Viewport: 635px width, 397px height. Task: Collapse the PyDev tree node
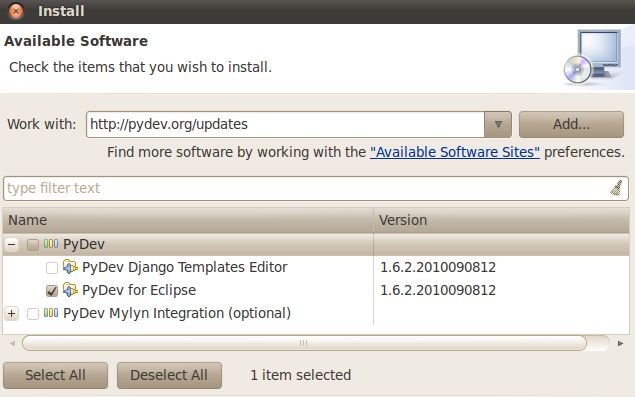tap(12, 244)
